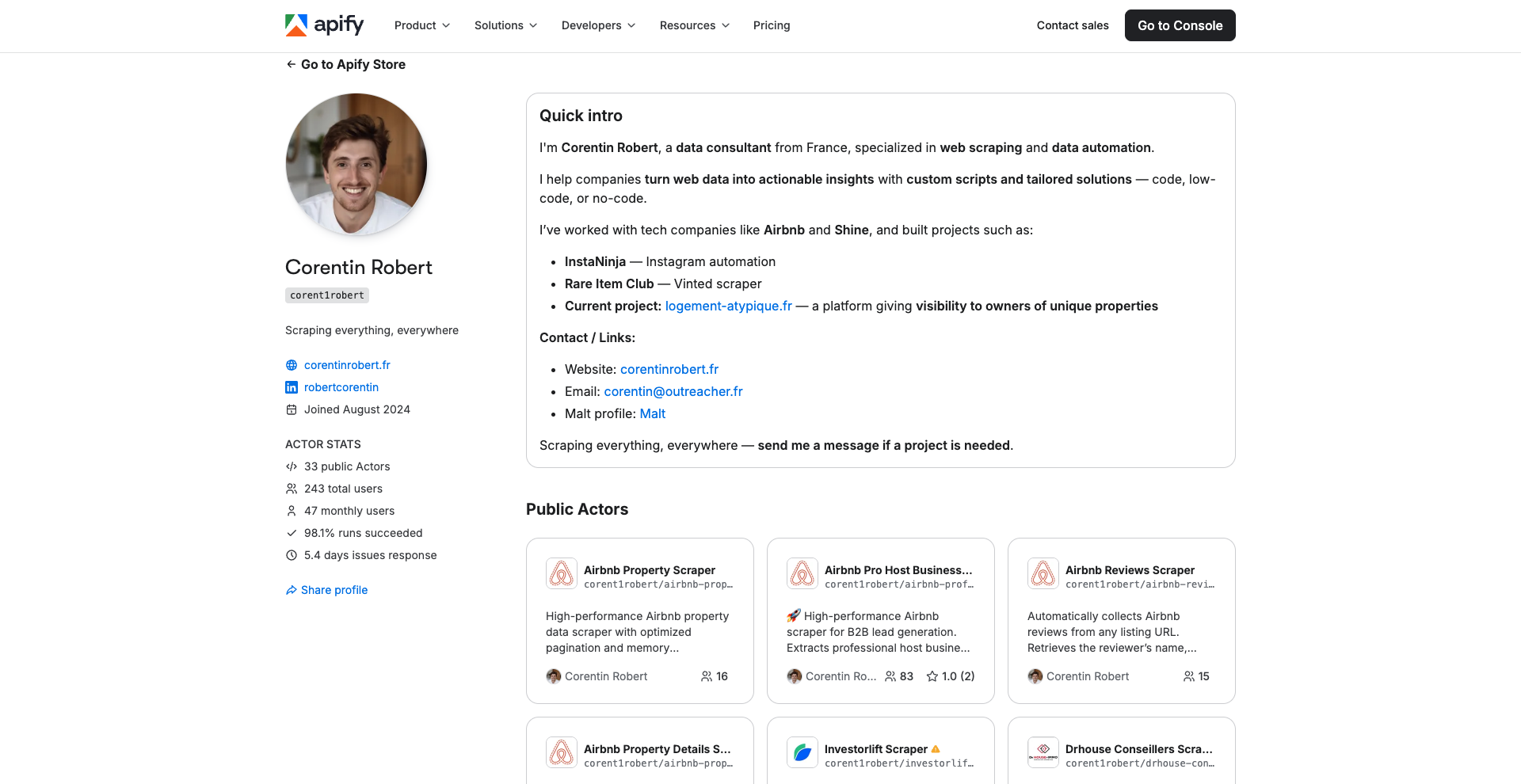Click Contact sales in the header
1521x784 pixels.
pos(1073,25)
